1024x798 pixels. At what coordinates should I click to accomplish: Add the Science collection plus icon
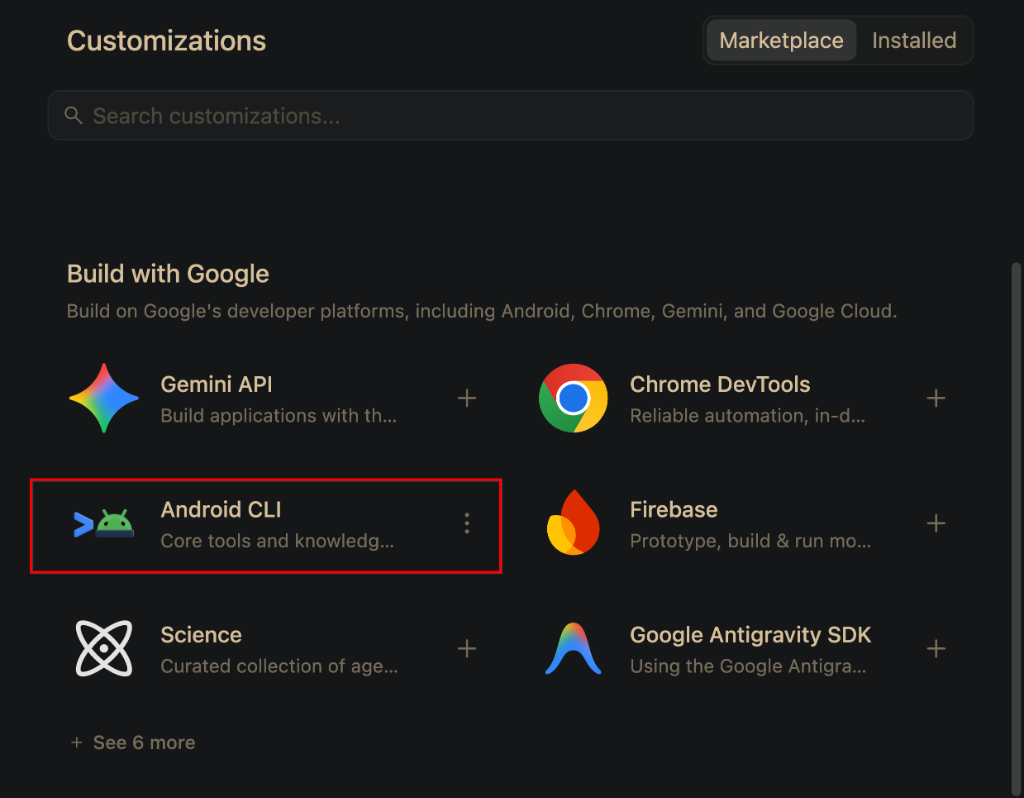coord(467,648)
